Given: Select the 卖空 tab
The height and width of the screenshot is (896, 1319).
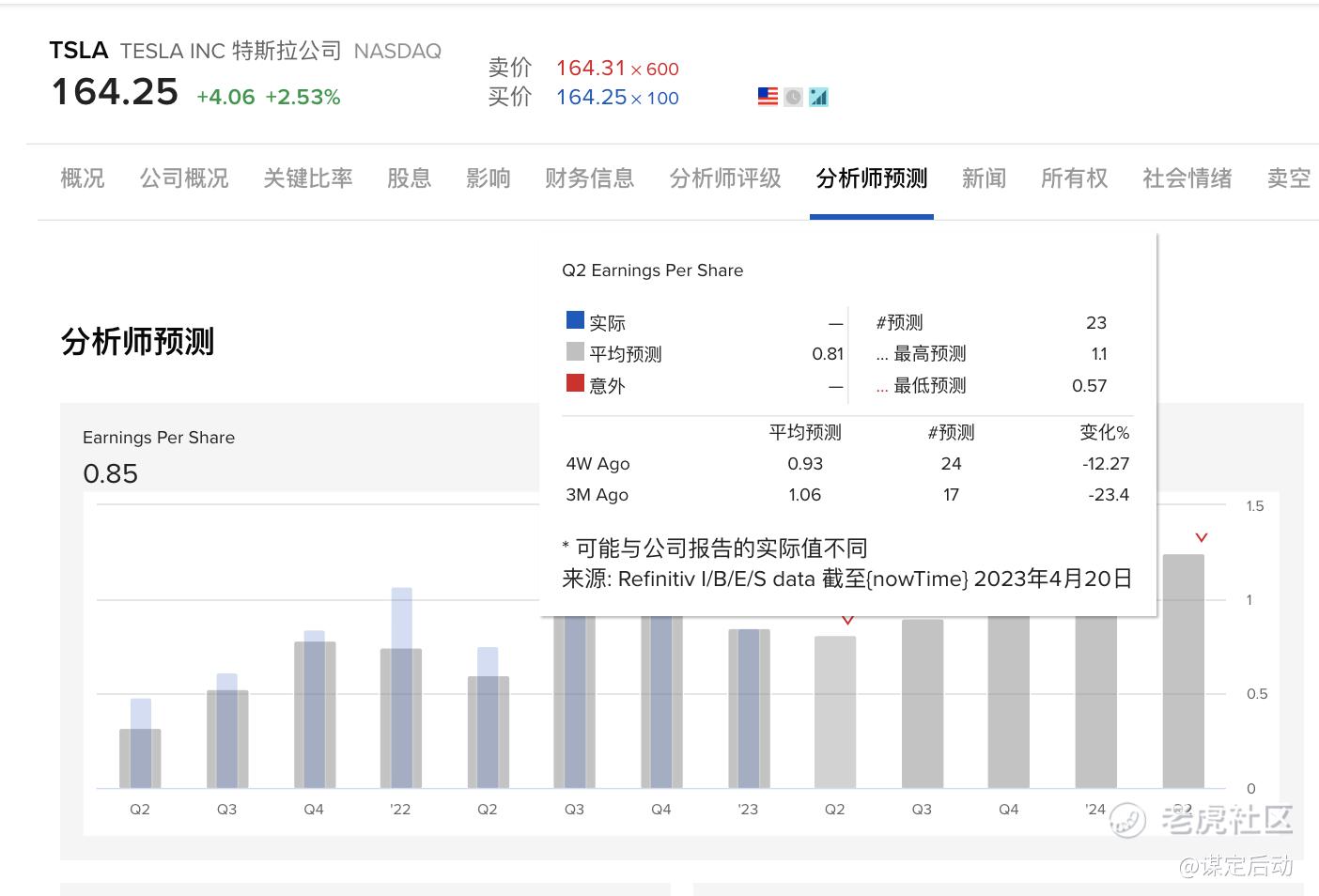Looking at the screenshot, I should pos(1289,178).
